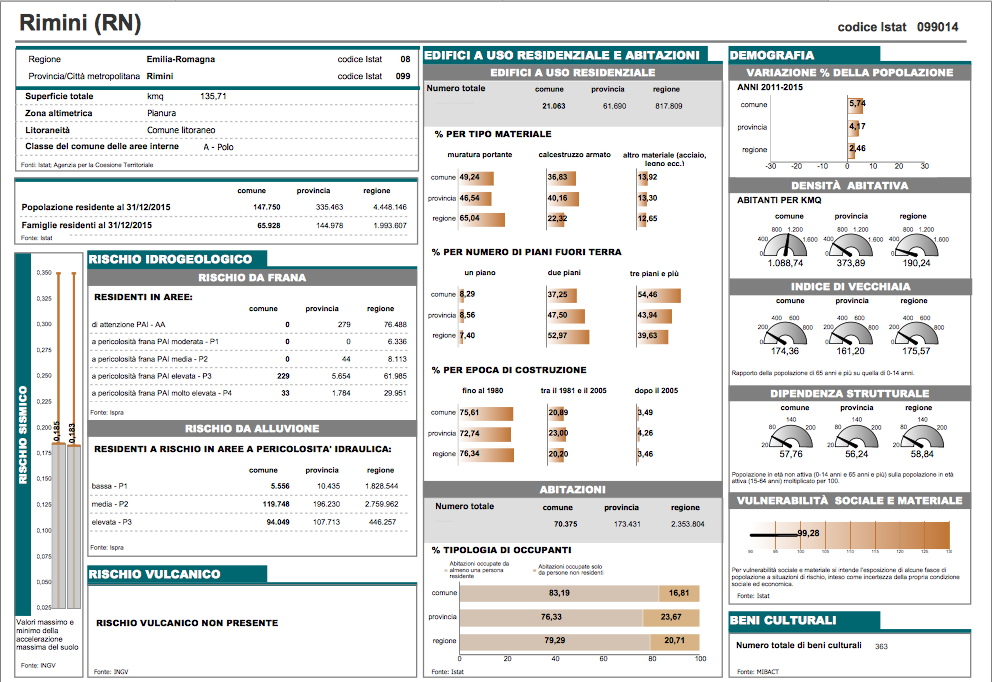Click the "16,81" bar segment
992x682 pixels.
pyautogui.click(x=679, y=593)
